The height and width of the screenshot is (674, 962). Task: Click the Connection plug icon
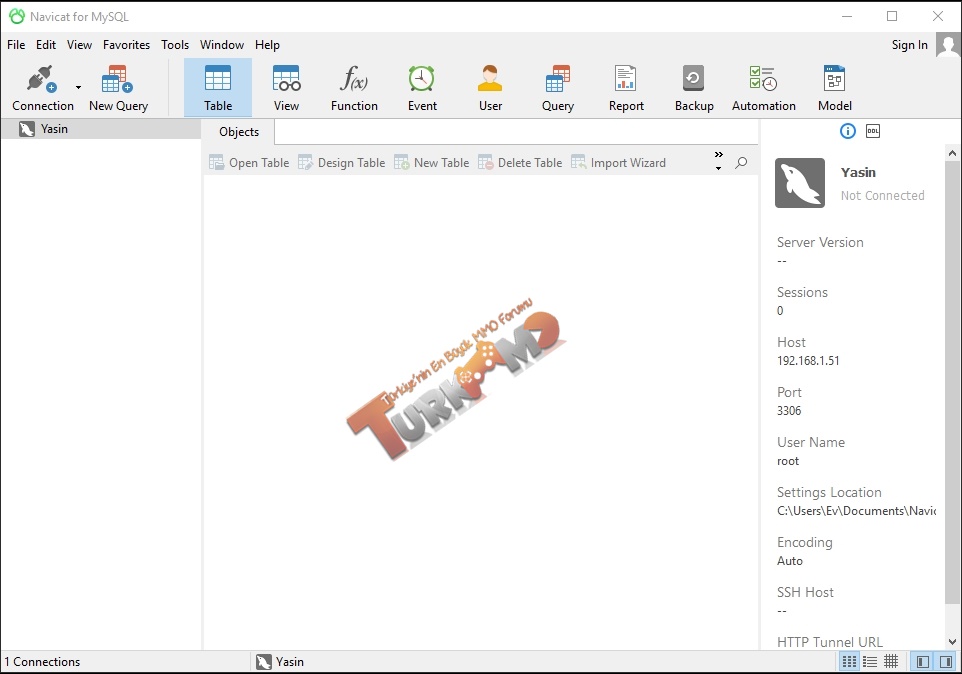click(x=42, y=79)
